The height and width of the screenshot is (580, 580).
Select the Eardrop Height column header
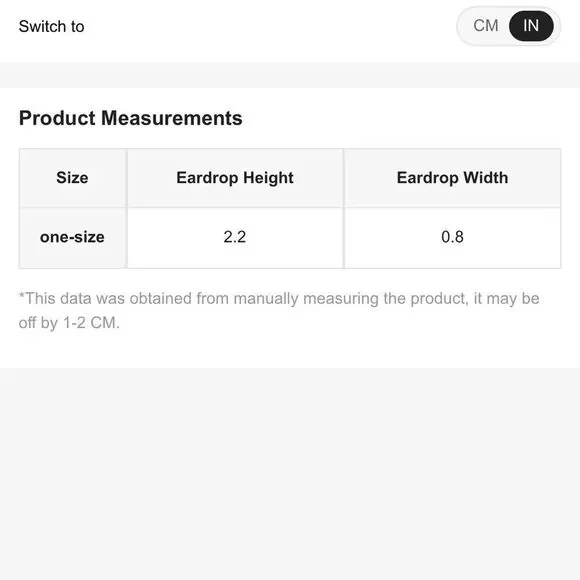coord(235,178)
